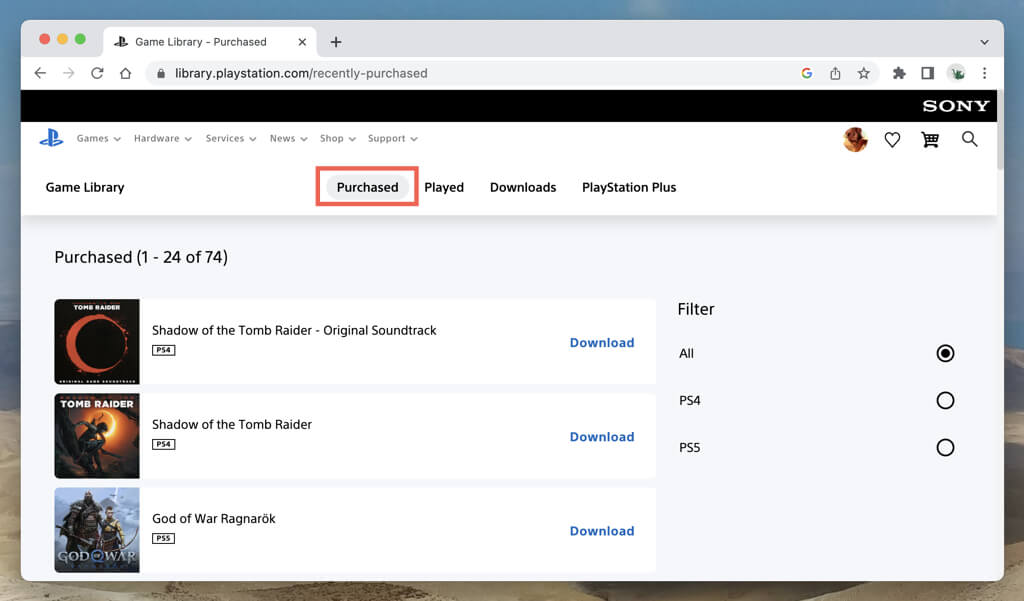Viewport: 1024px width, 601px height.
Task: Open the browser extensions puzzle icon
Action: click(x=899, y=73)
